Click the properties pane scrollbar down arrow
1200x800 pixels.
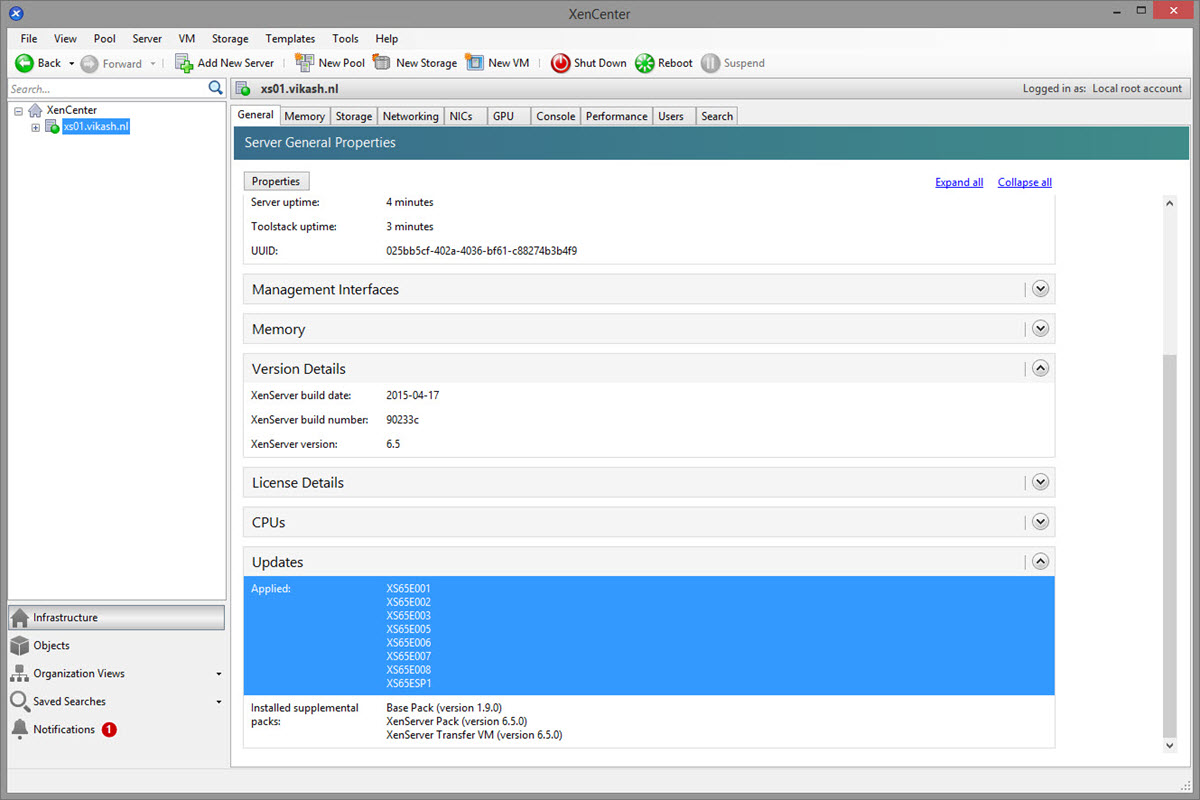tap(1170, 745)
